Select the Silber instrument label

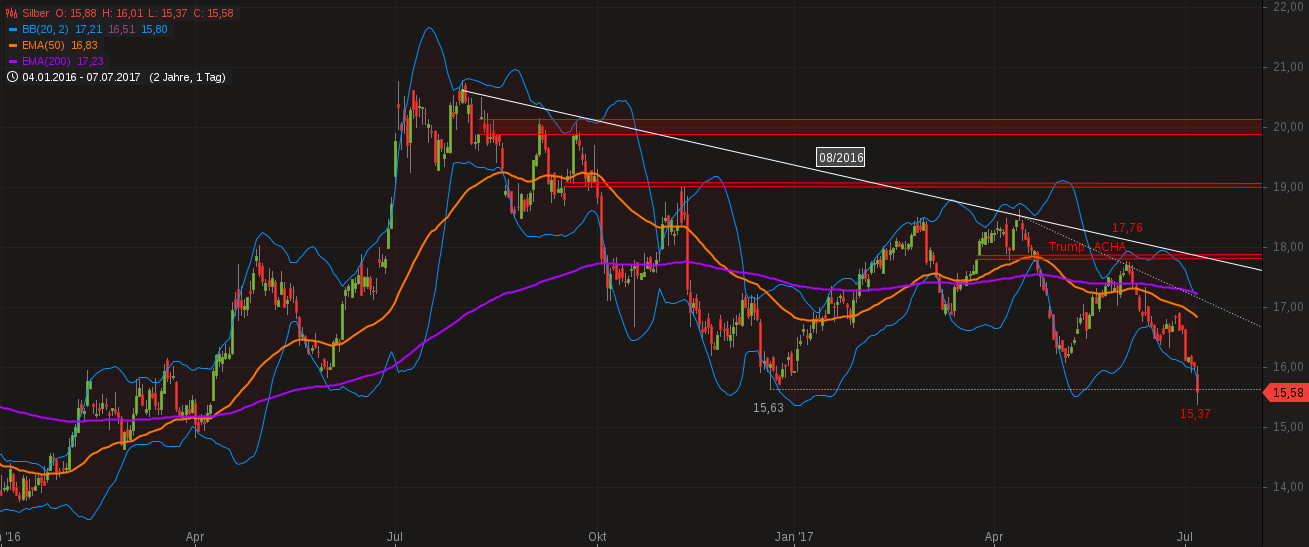click(x=37, y=13)
